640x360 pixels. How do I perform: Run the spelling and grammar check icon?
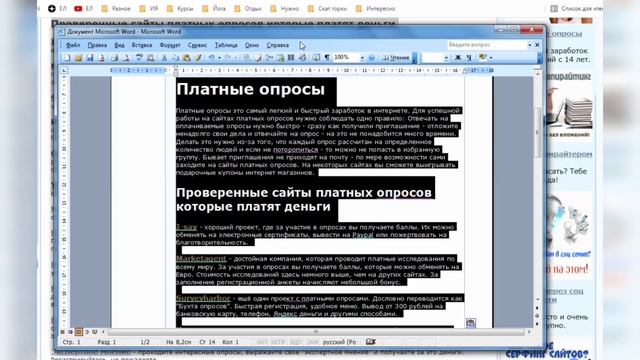(139, 58)
